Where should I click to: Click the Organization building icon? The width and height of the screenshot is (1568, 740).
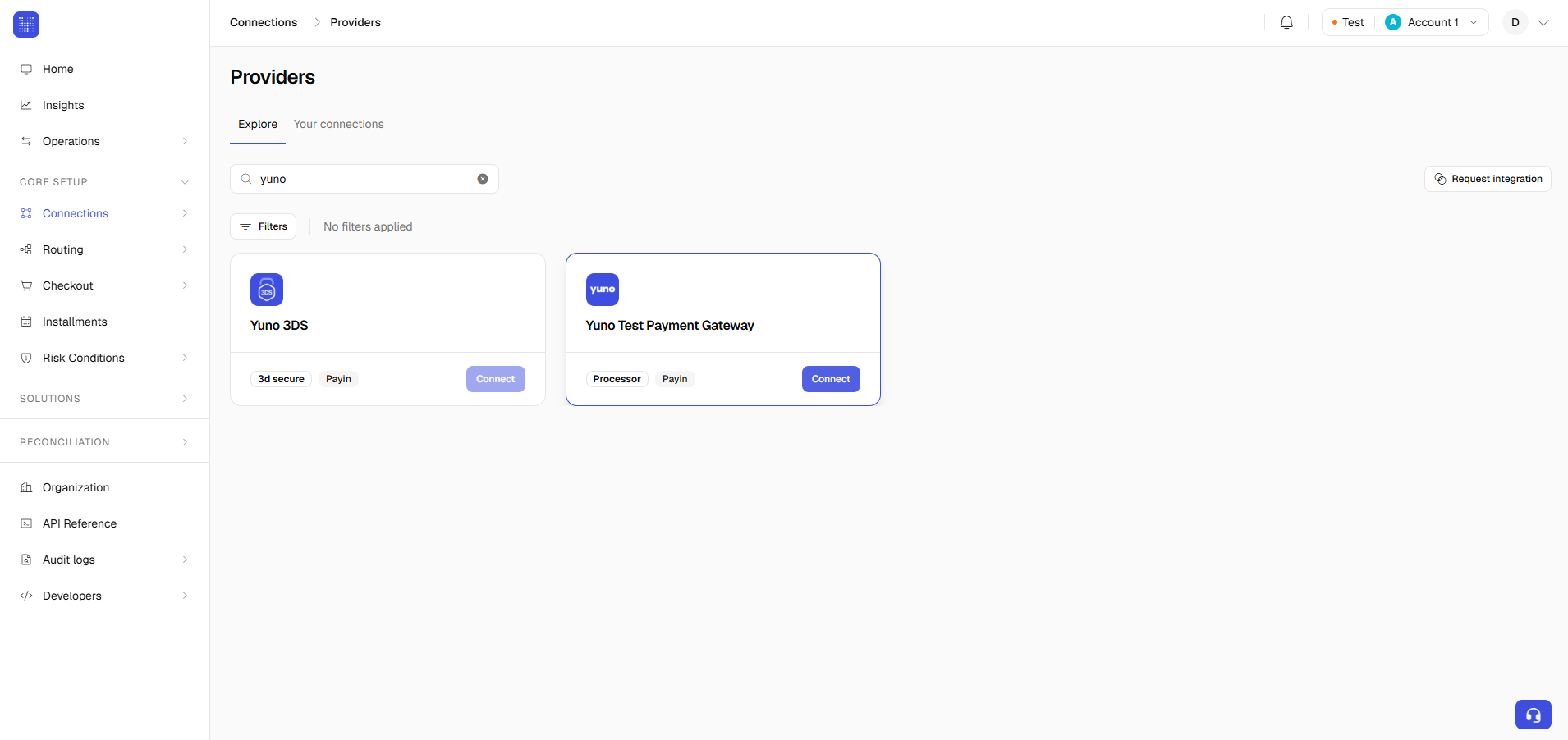26,487
